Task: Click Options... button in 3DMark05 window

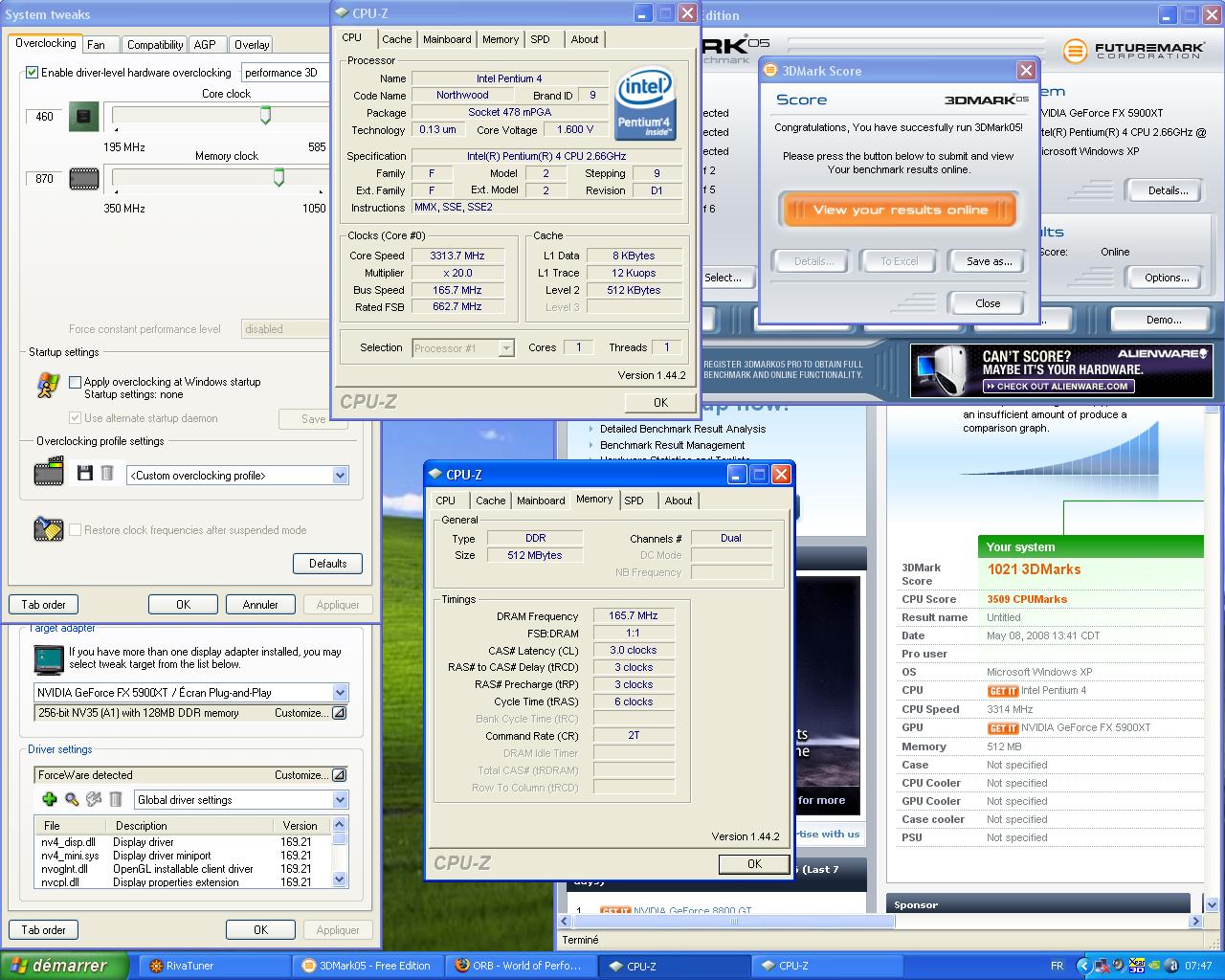Action: tap(1167, 278)
